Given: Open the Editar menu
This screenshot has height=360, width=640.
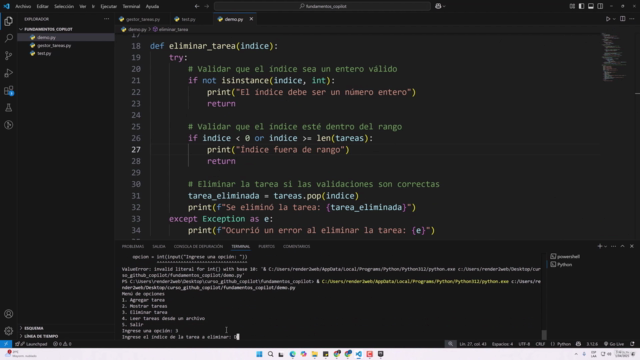Looking at the screenshot, I should [x=42, y=6].
